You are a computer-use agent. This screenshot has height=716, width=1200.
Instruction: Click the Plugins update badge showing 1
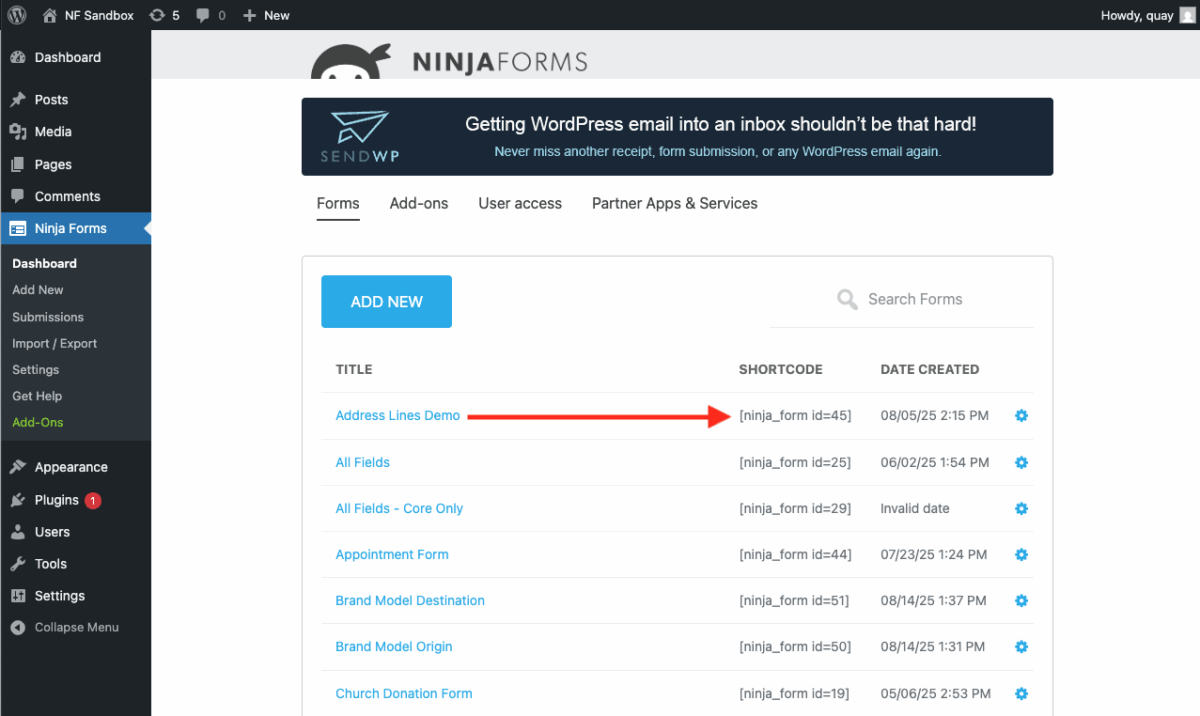click(93, 500)
